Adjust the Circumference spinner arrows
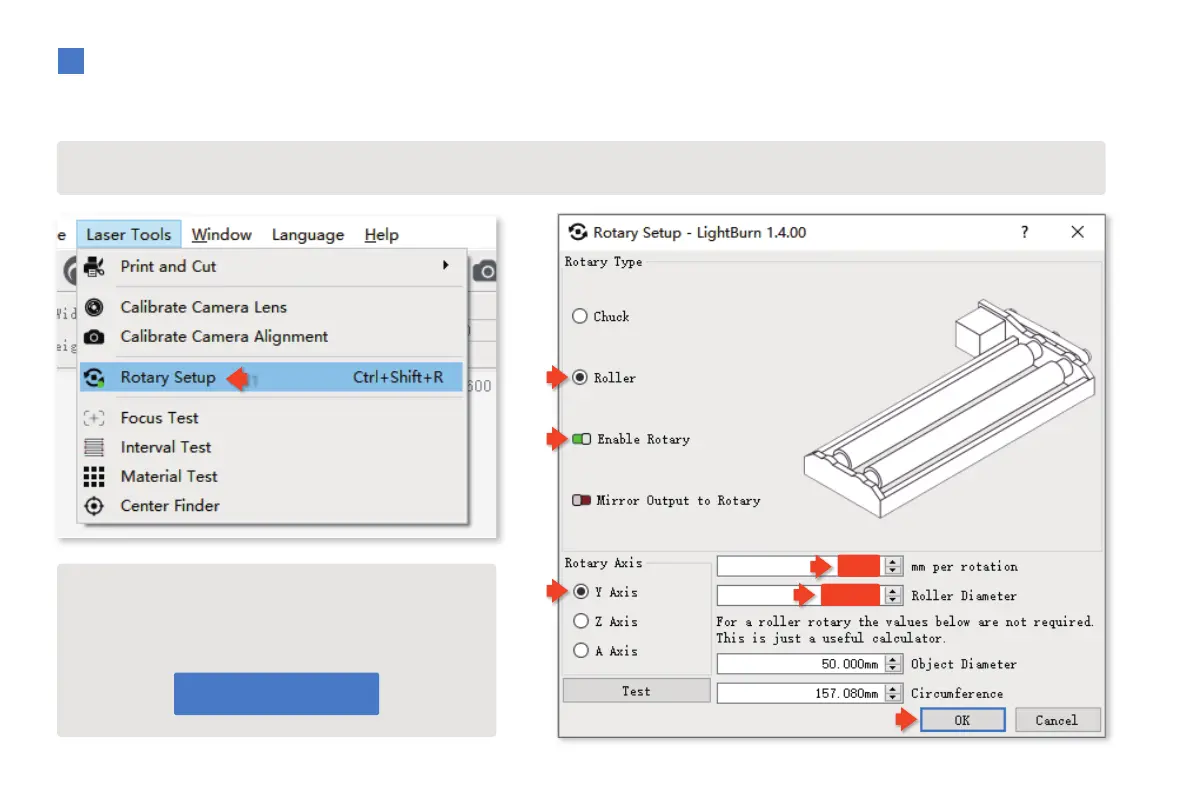The height and width of the screenshot is (794, 1191). click(893, 693)
